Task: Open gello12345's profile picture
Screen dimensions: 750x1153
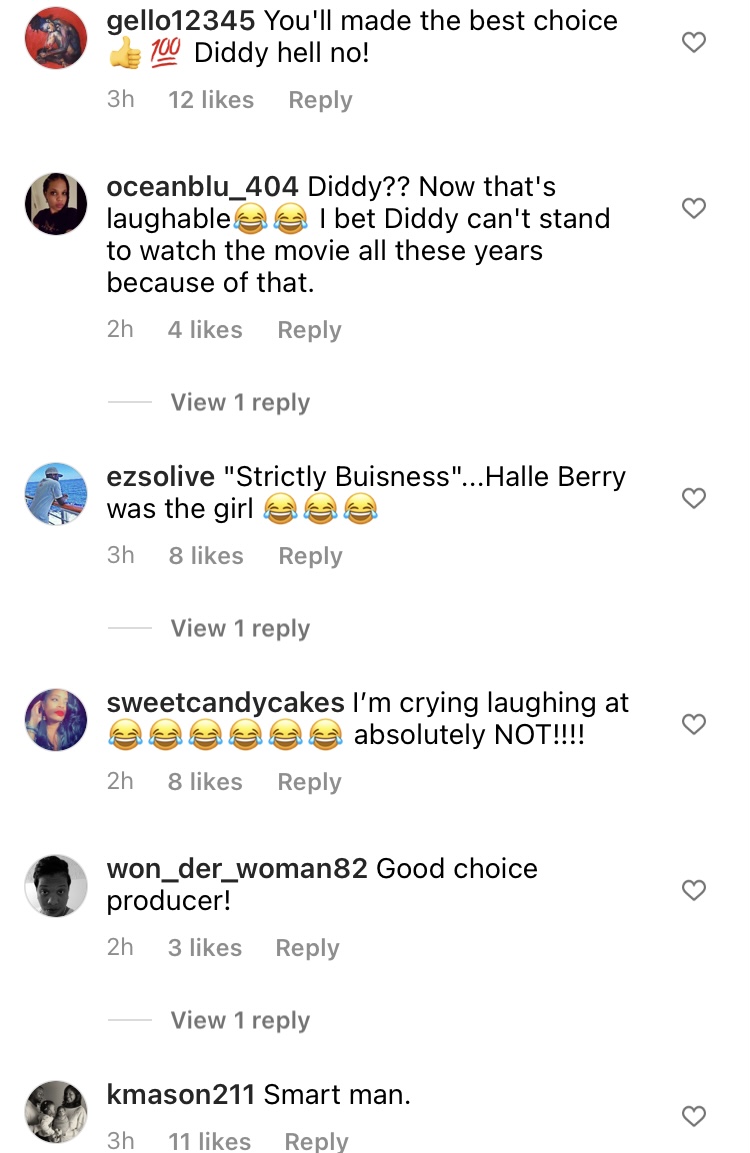Action: coord(56,37)
